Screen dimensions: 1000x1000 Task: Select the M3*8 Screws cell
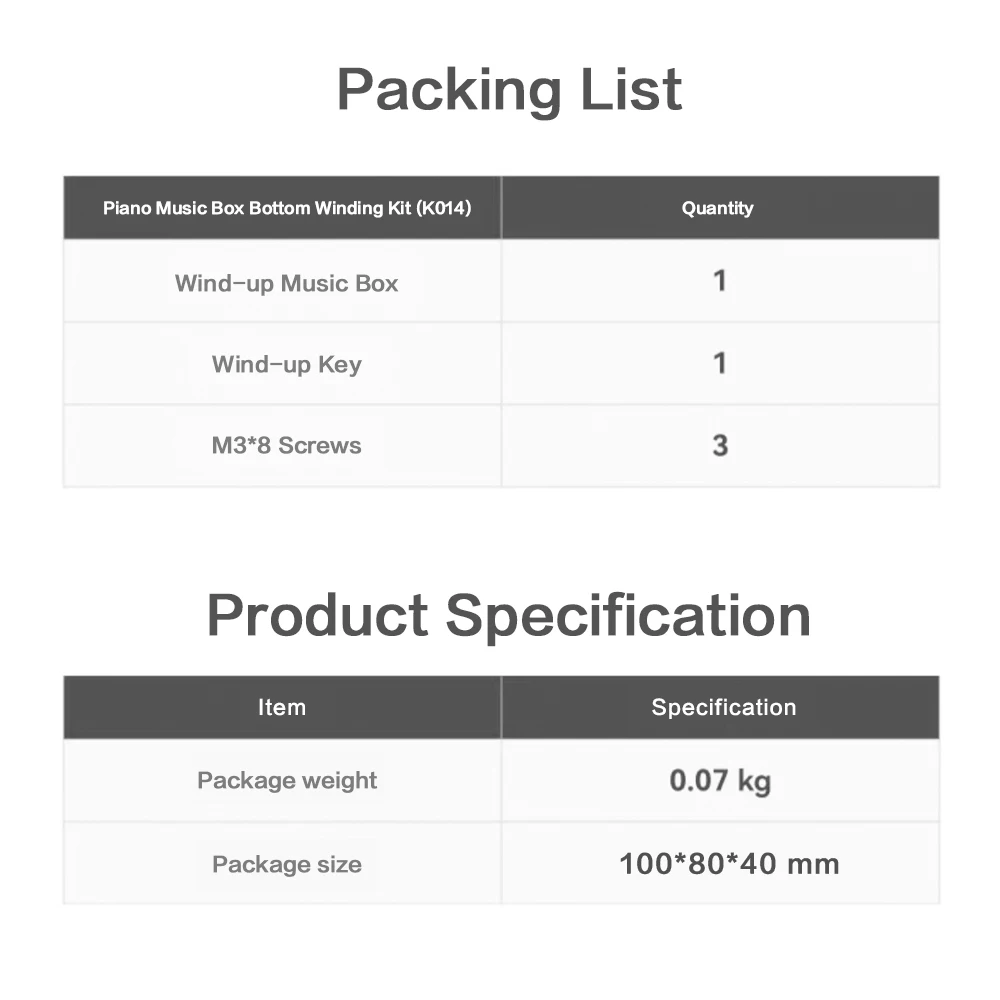(x=286, y=445)
